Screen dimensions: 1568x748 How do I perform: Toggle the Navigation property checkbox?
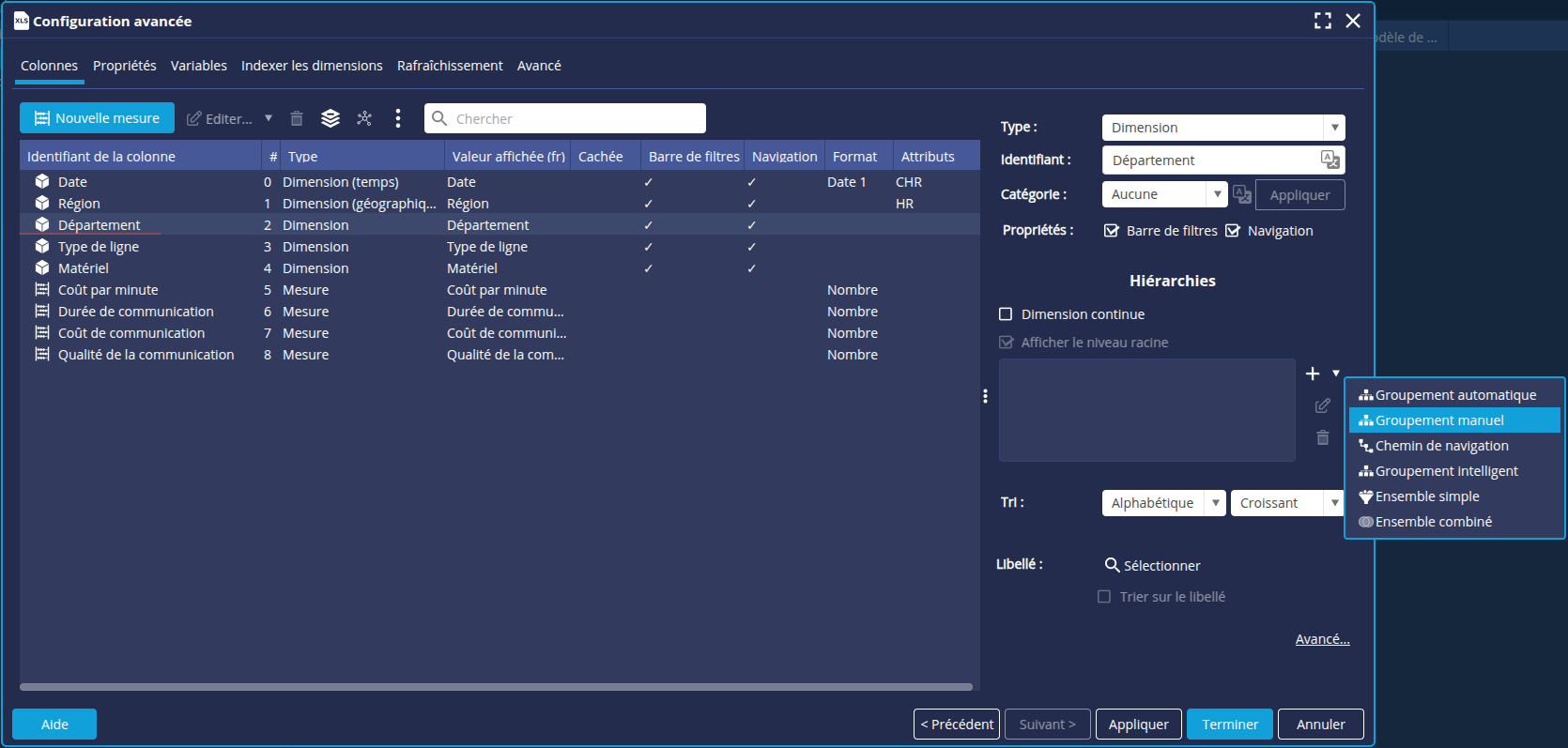[1233, 231]
